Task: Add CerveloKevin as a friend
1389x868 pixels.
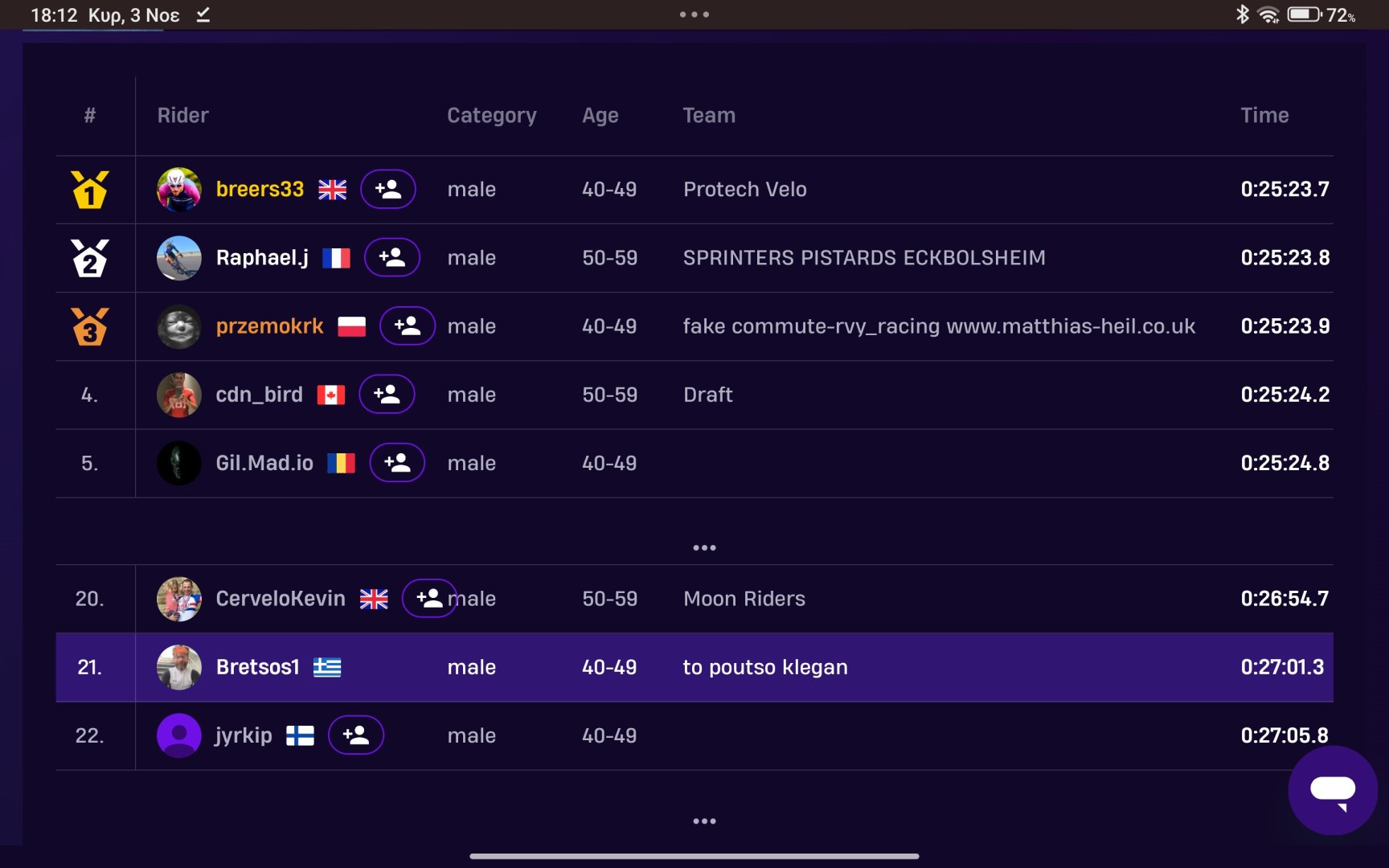Action: (x=429, y=599)
